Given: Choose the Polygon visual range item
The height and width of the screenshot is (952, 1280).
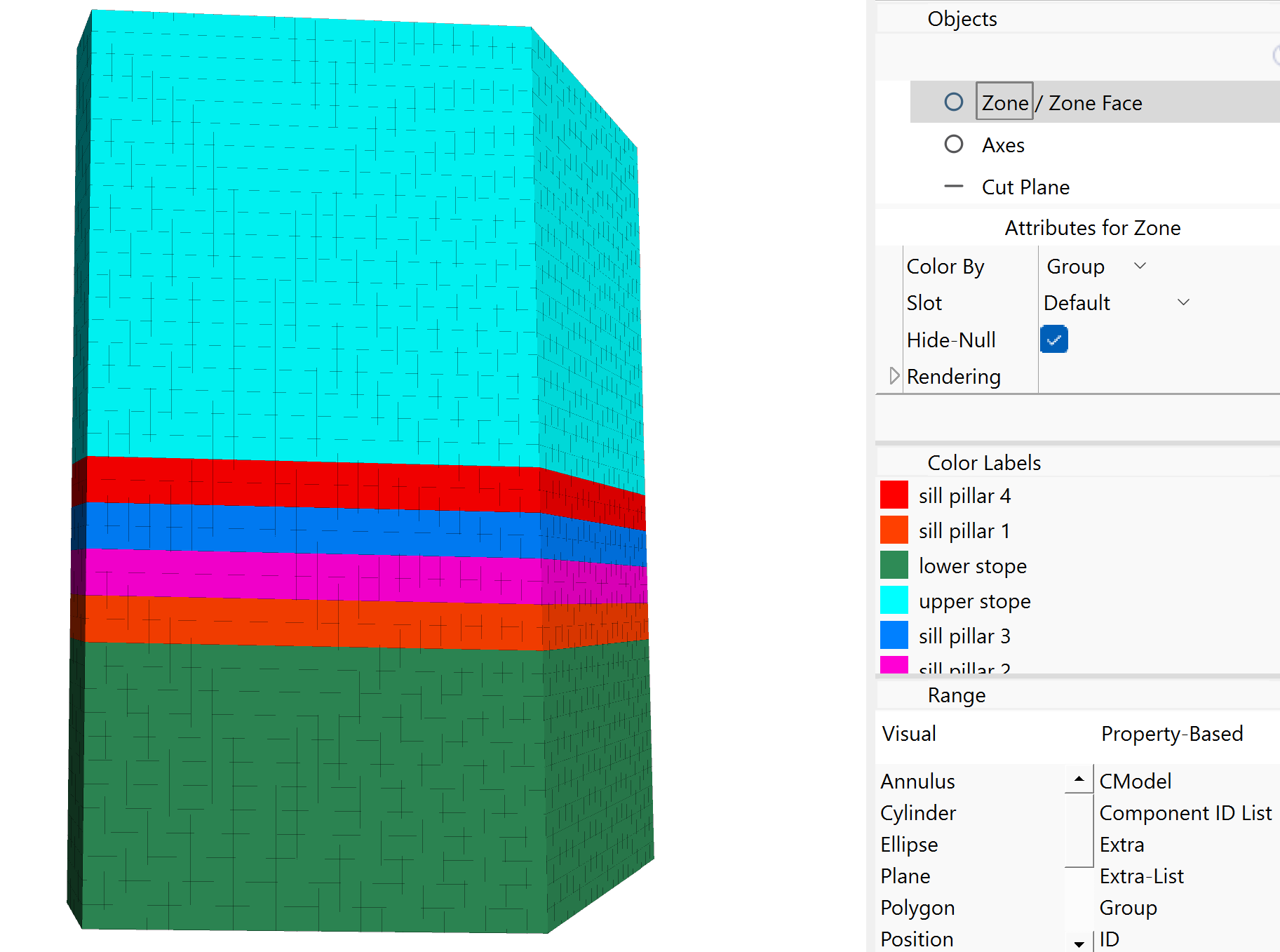Looking at the screenshot, I should (x=917, y=908).
